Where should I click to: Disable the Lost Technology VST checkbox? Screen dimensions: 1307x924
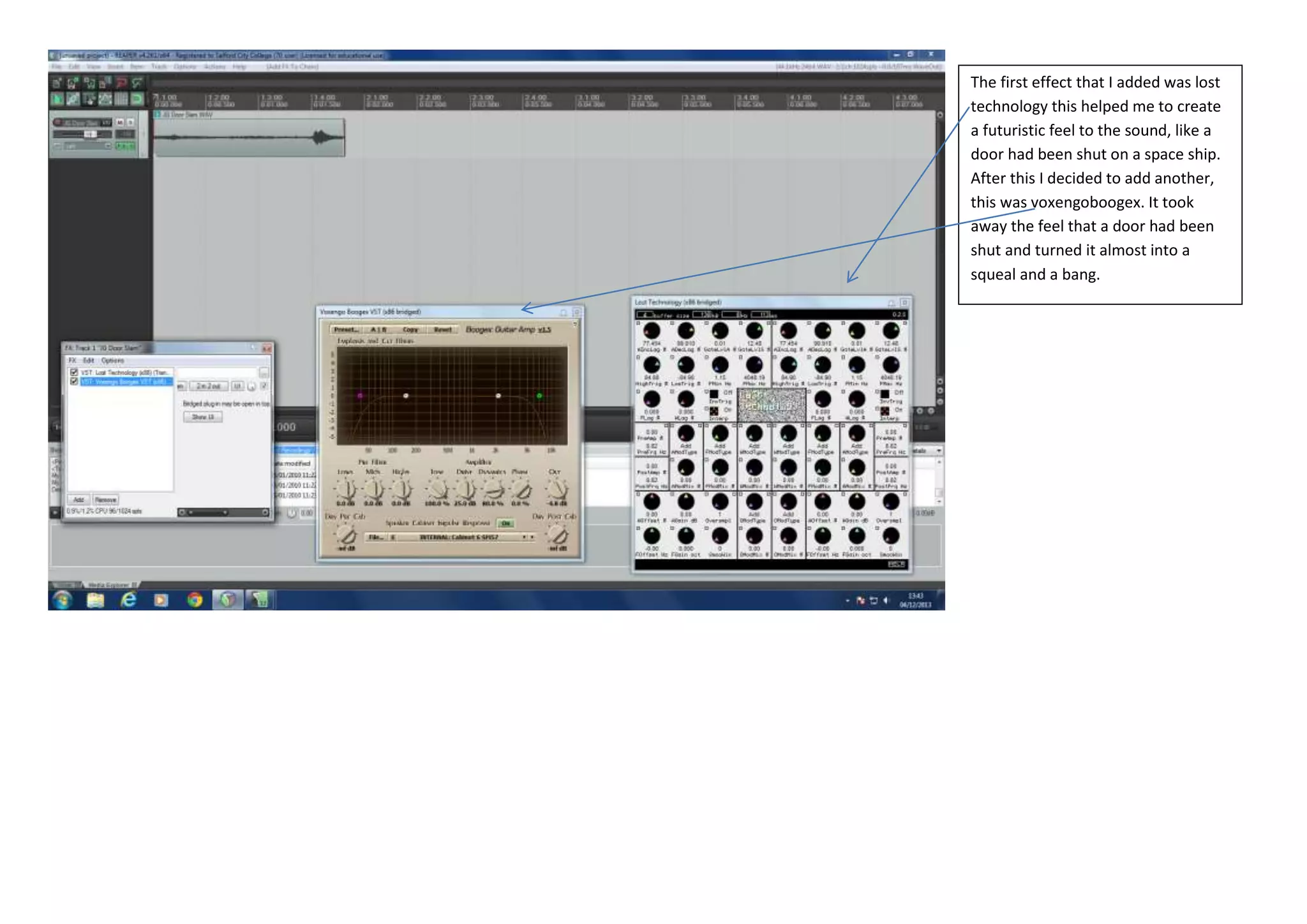pos(74,372)
